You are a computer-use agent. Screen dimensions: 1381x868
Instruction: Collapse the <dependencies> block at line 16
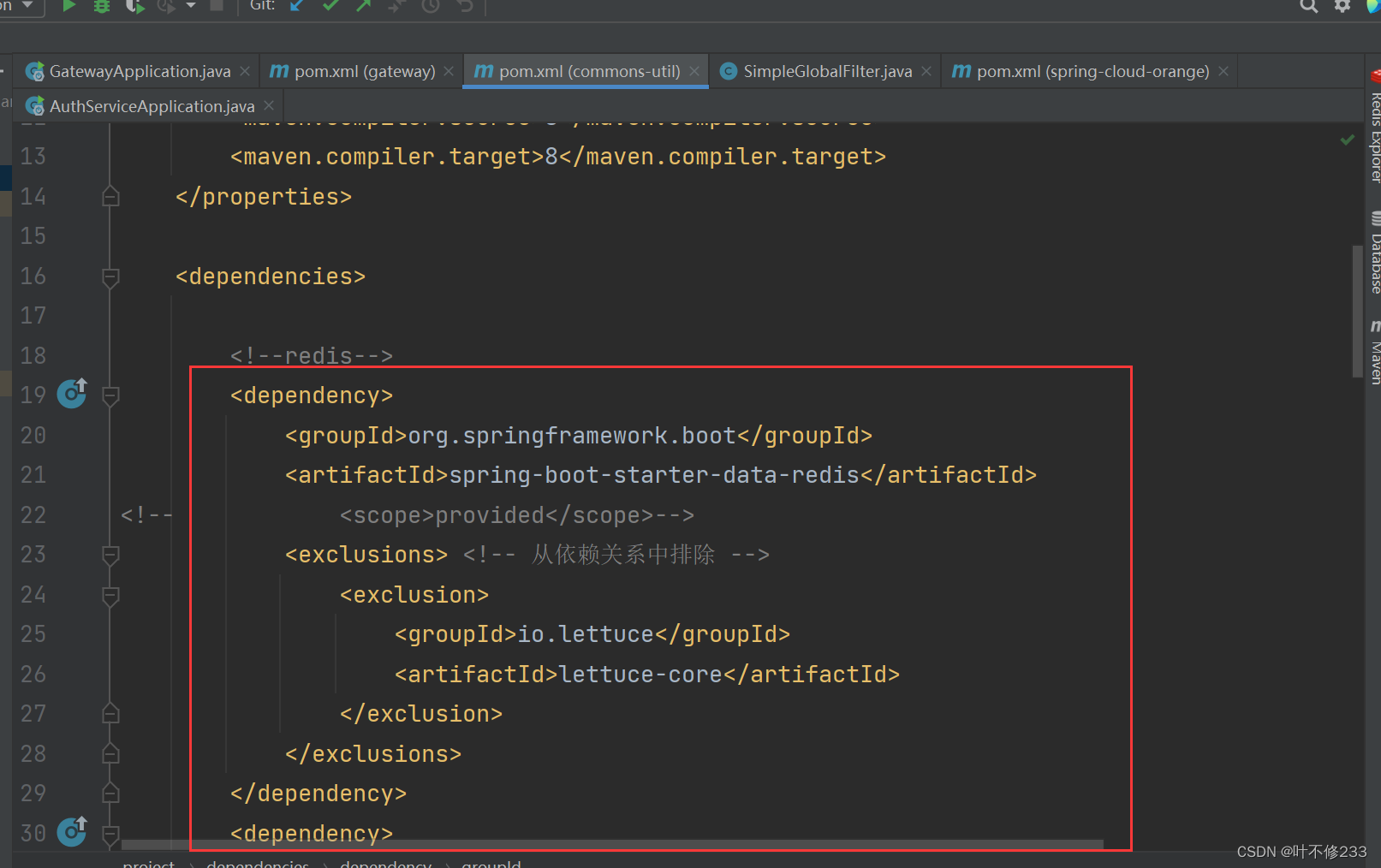110,276
